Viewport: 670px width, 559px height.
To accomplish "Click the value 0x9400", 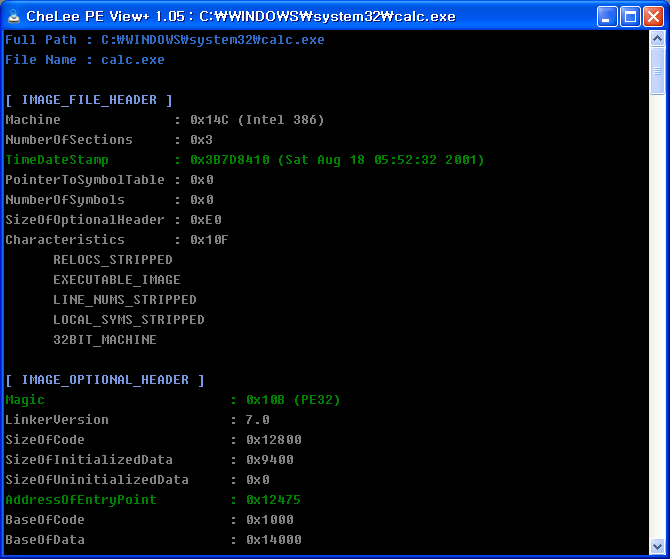I will click(270, 460).
